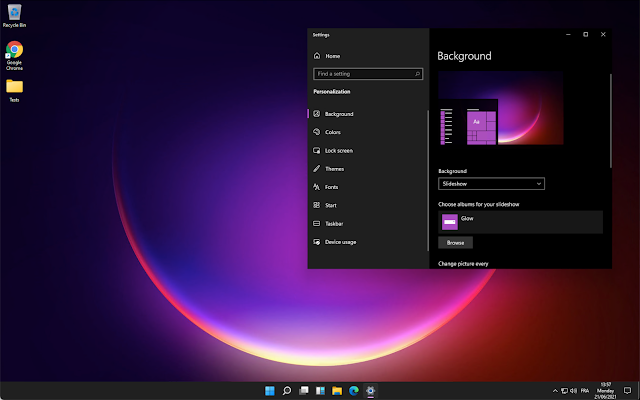The height and width of the screenshot is (400, 640).
Task: Open the notification center icon
Action: (x=627, y=391)
